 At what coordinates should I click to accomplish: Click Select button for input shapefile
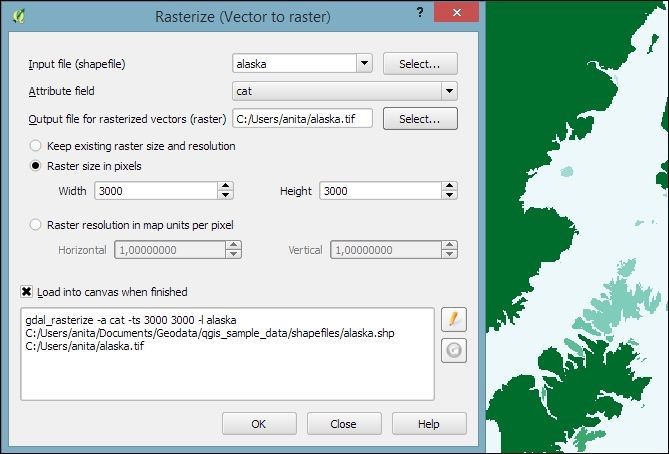click(420, 64)
